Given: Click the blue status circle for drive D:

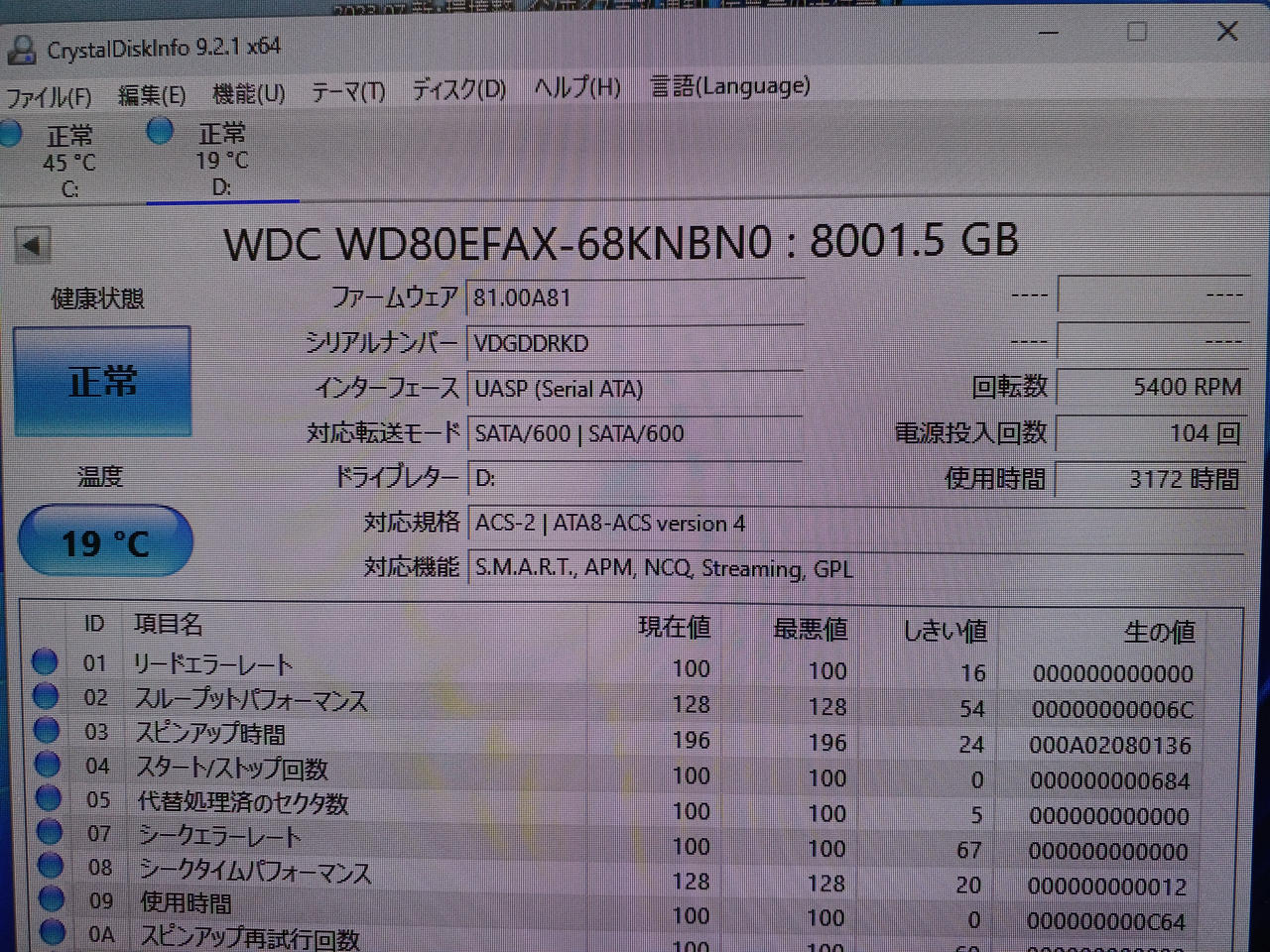Looking at the screenshot, I should pyautogui.click(x=160, y=131).
